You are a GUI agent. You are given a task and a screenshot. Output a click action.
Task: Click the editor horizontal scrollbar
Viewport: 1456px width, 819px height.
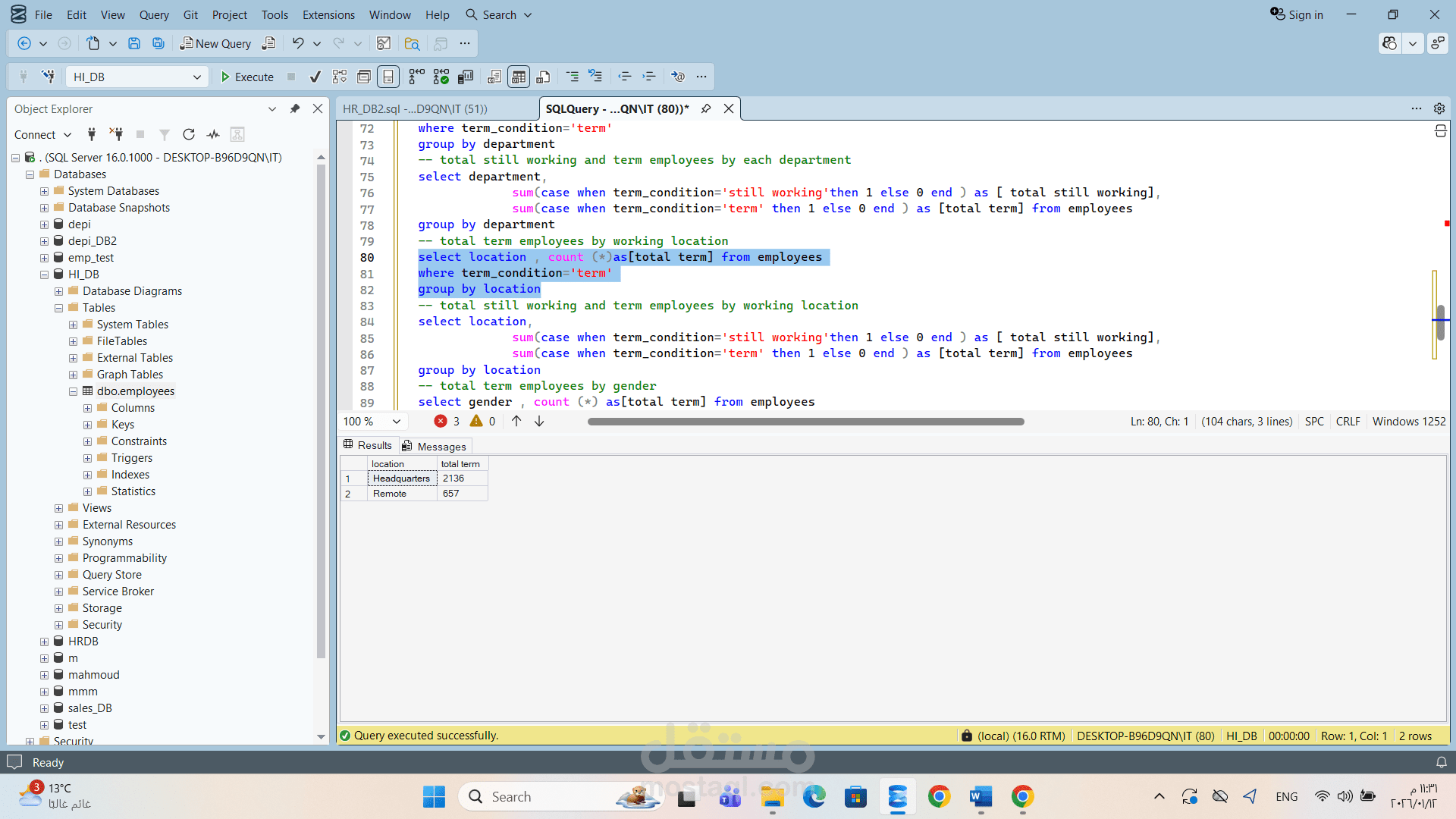(x=805, y=422)
